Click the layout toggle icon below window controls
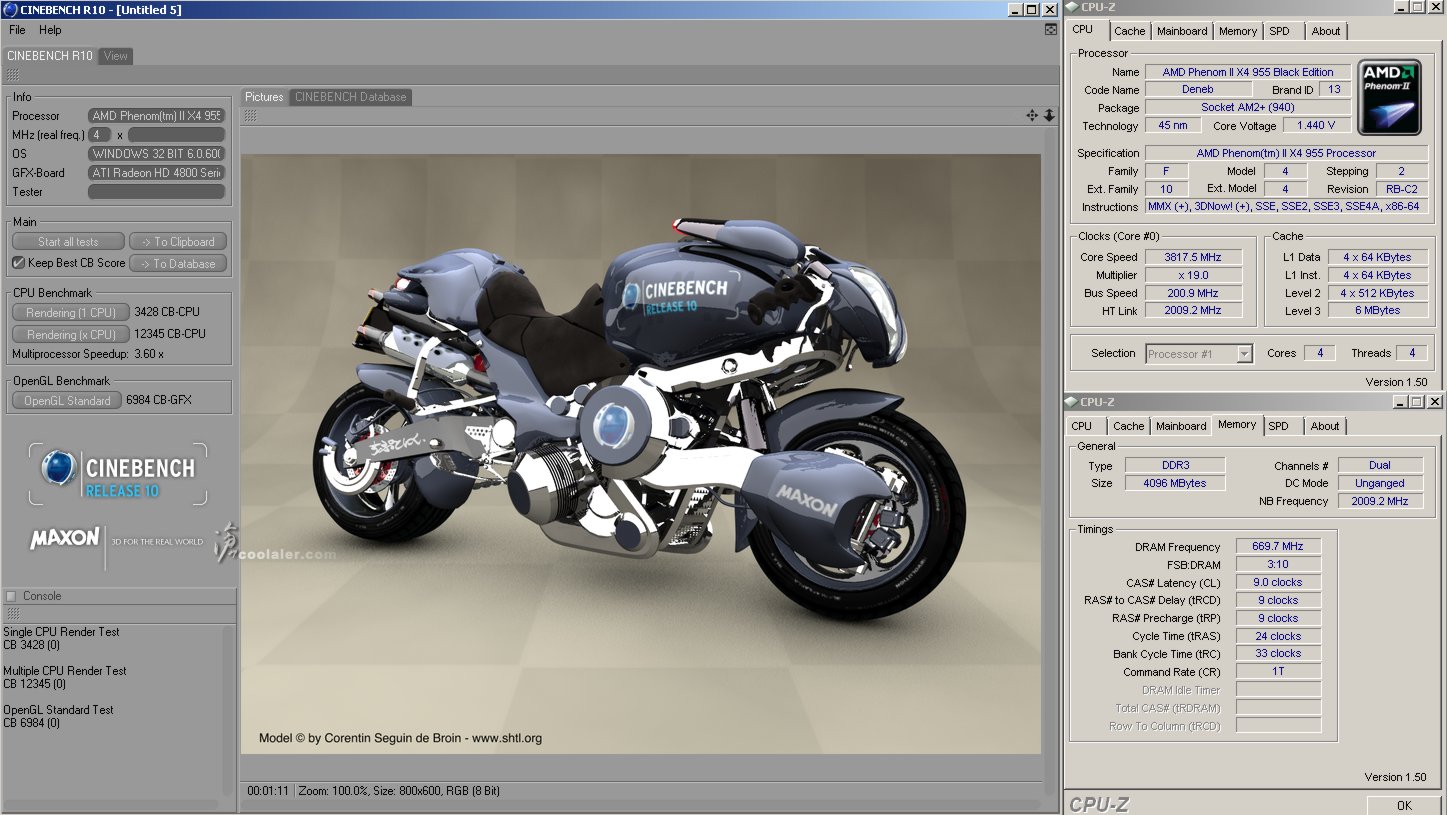The image size is (1447, 815). tap(1051, 30)
